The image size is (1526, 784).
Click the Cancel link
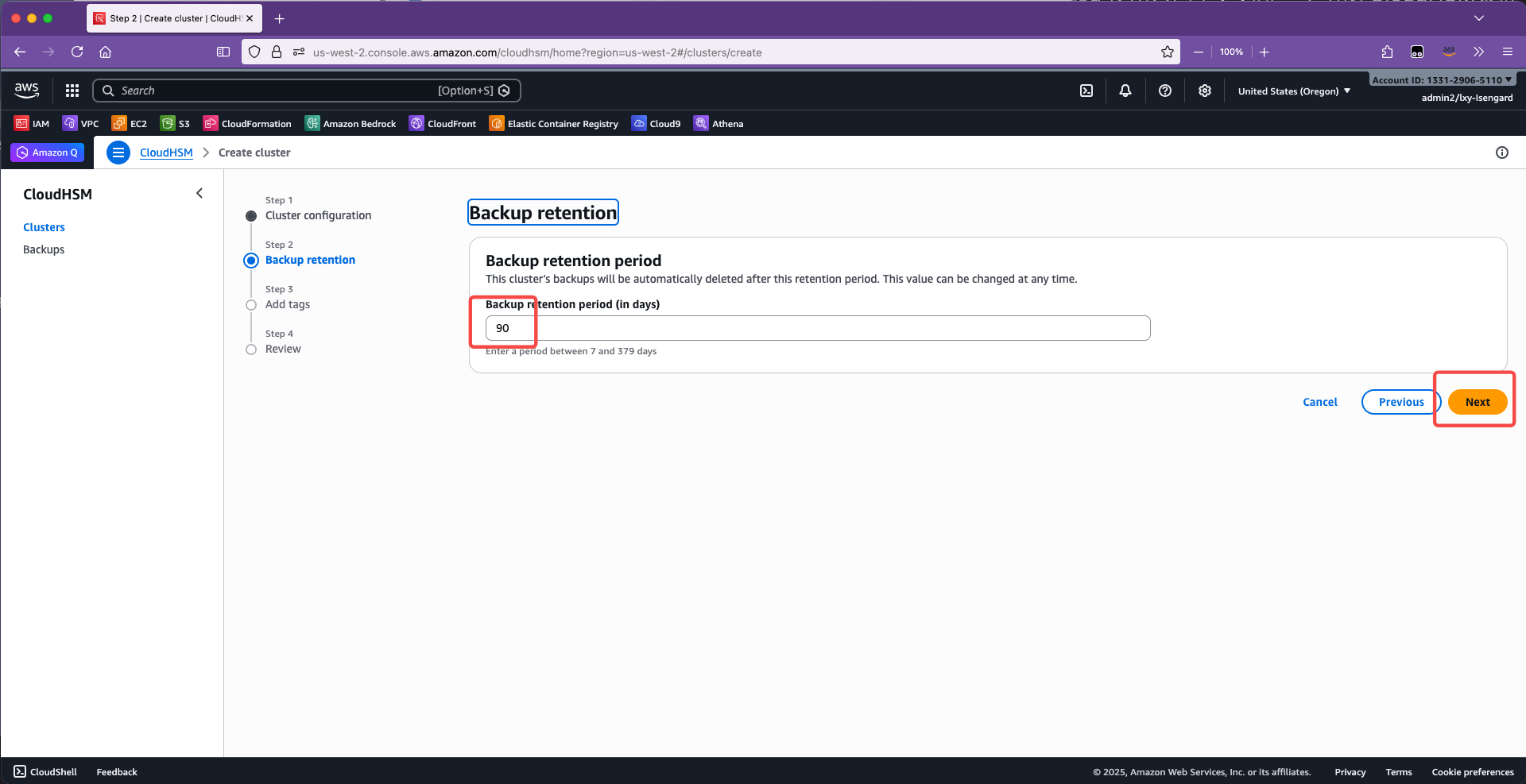pos(1319,402)
